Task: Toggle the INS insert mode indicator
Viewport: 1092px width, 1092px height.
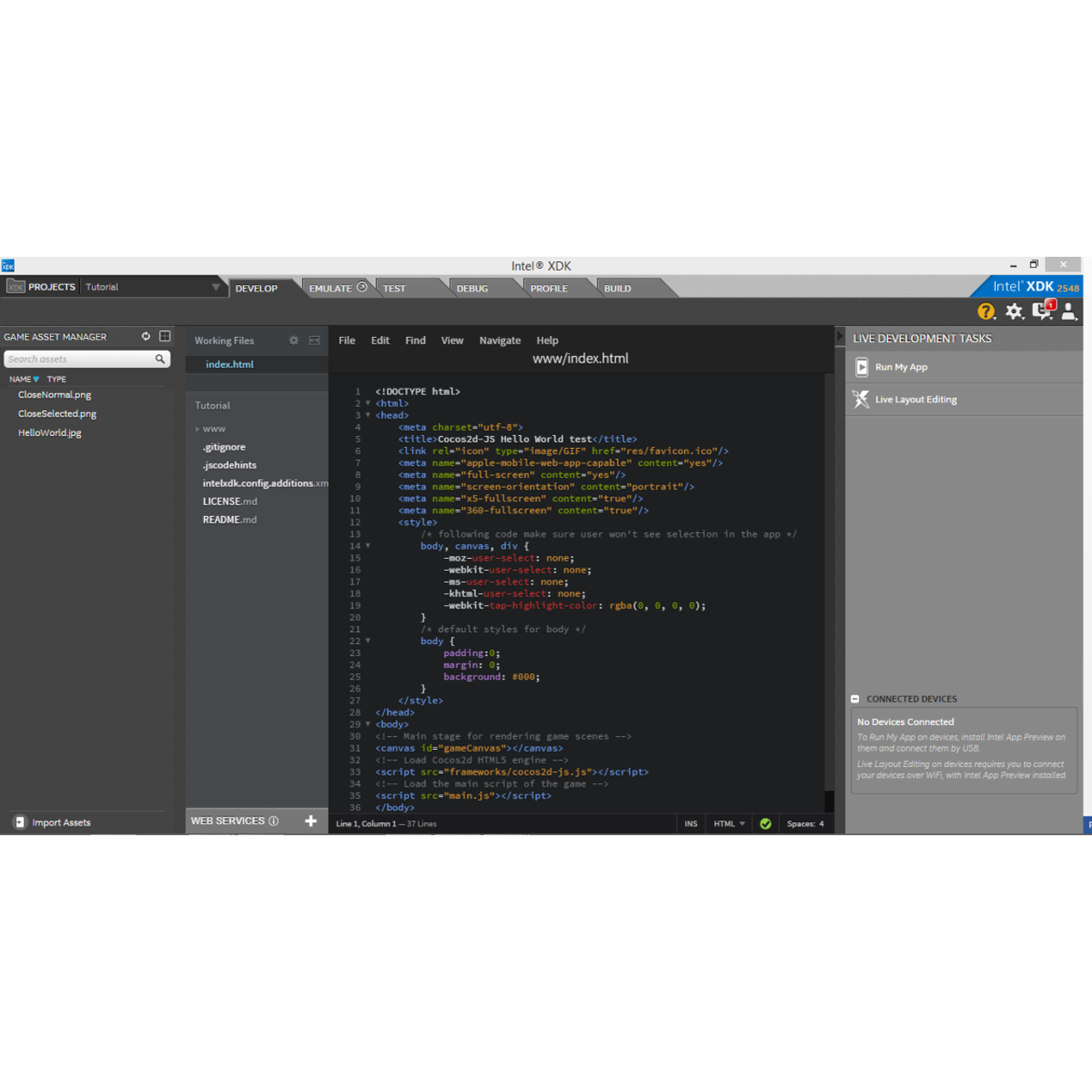Action: tap(690, 824)
